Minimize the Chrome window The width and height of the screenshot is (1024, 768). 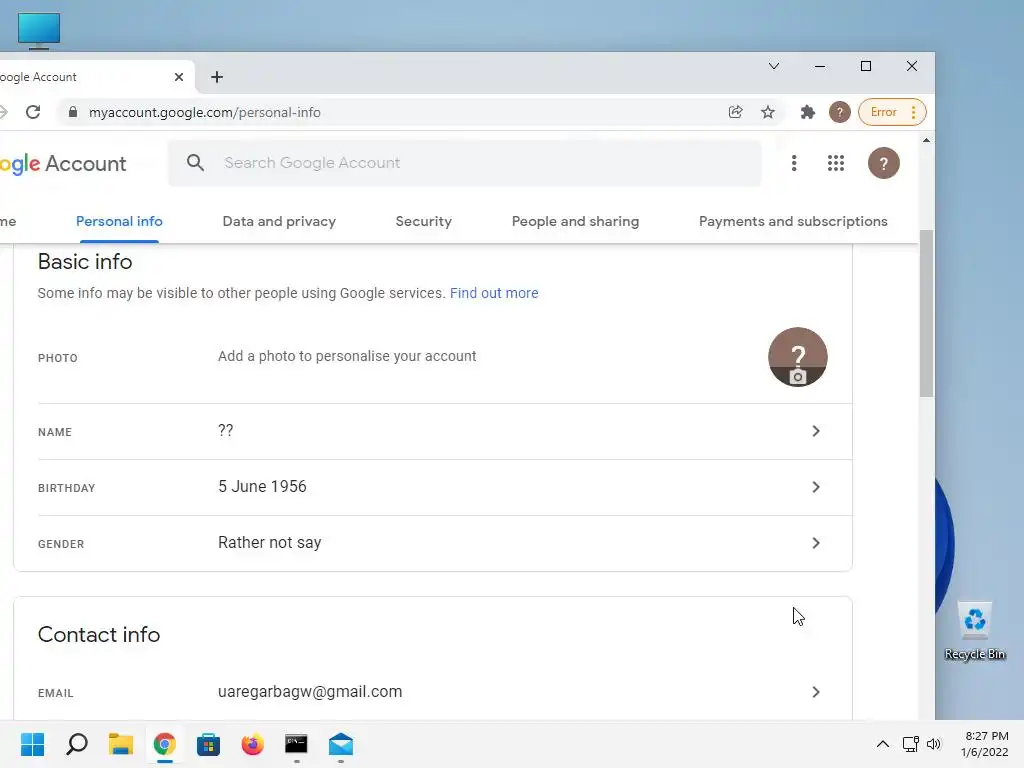pos(820,66)
